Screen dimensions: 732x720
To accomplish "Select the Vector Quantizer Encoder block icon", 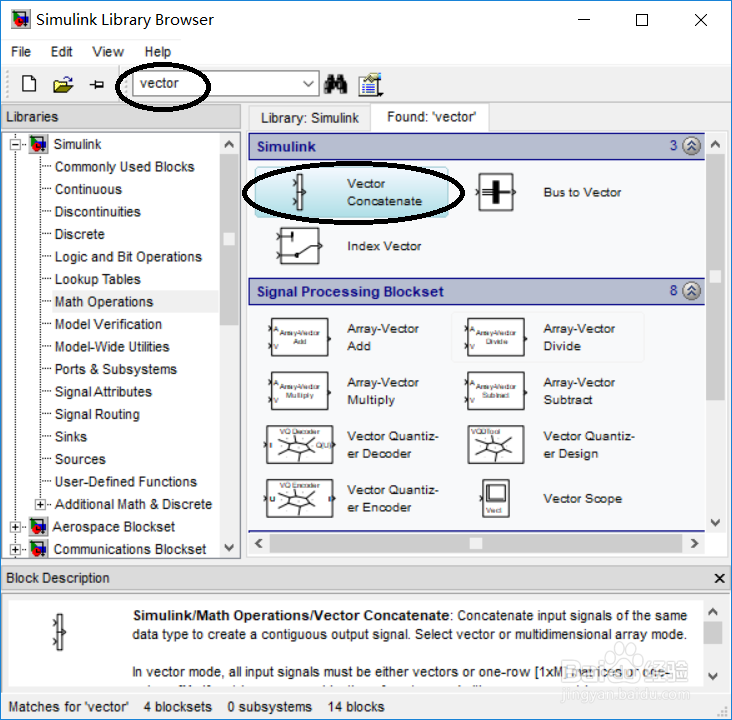I will click(299, 498).
